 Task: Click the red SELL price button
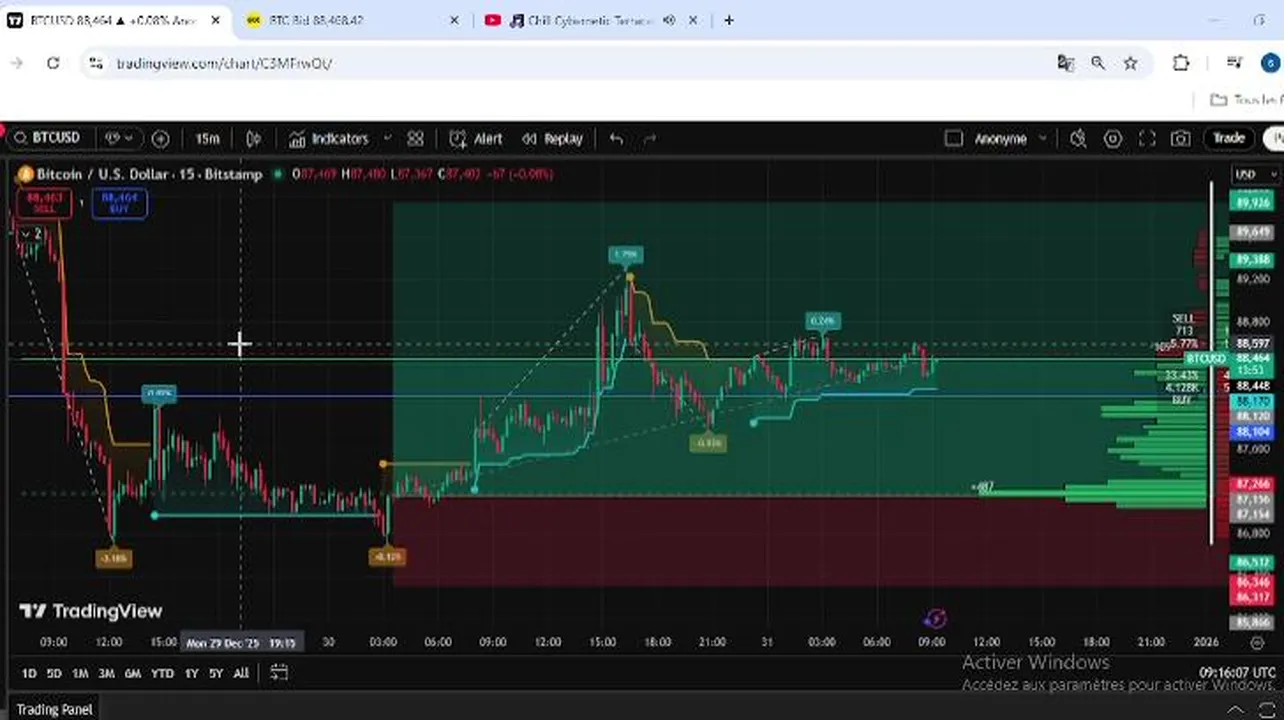tap(43, 203)
